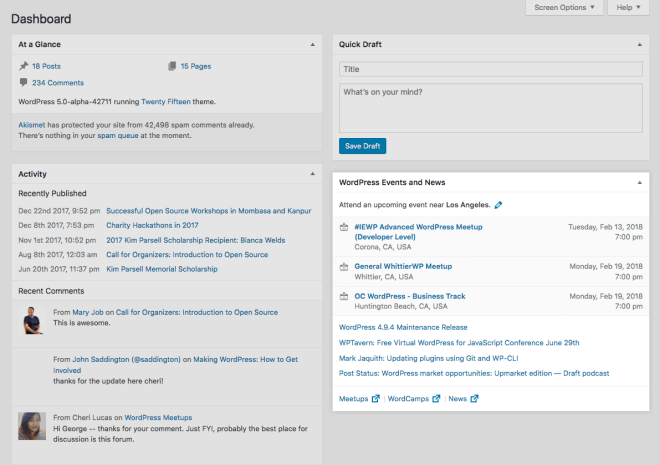Click calendar icon for General WhittierWP Meetup
The image size is (660, 465).
coord(344,267)
